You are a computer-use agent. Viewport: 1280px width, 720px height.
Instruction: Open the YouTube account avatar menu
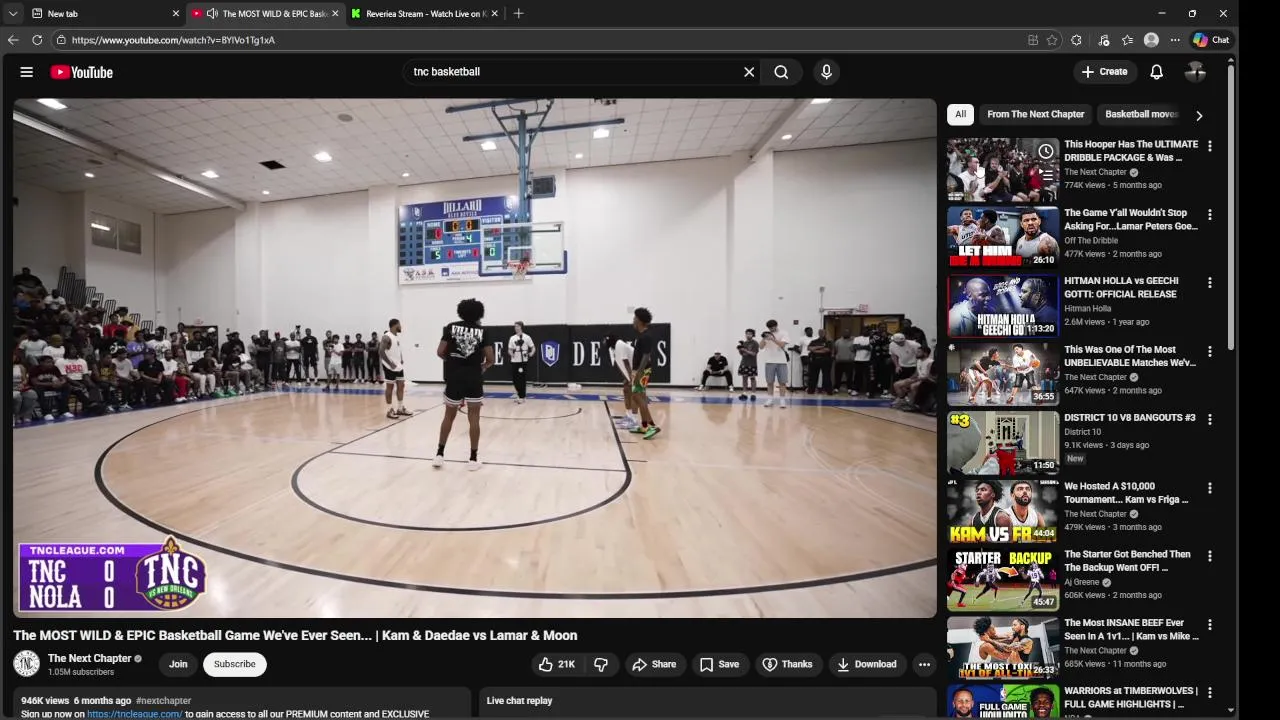[1195, 72]
